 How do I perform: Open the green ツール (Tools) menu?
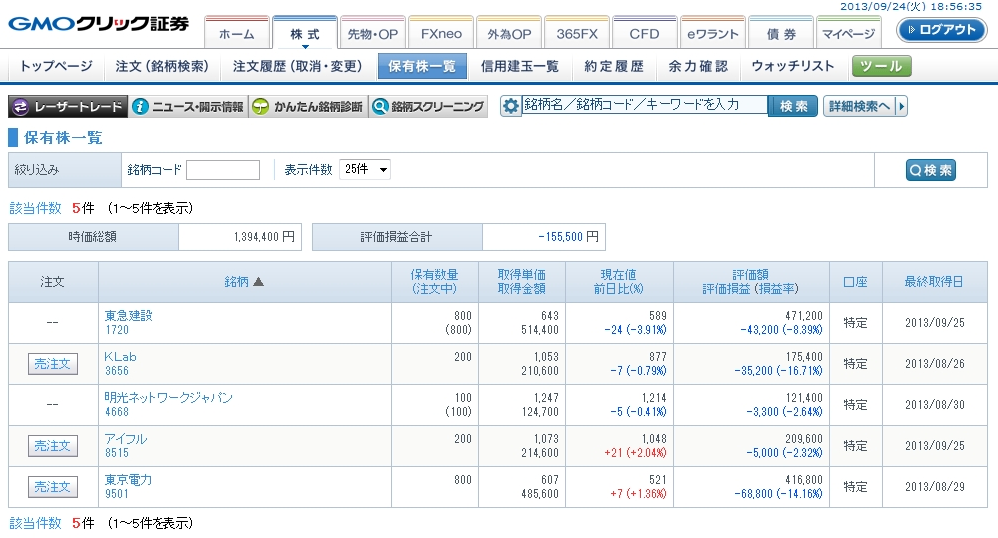(882, 67)
